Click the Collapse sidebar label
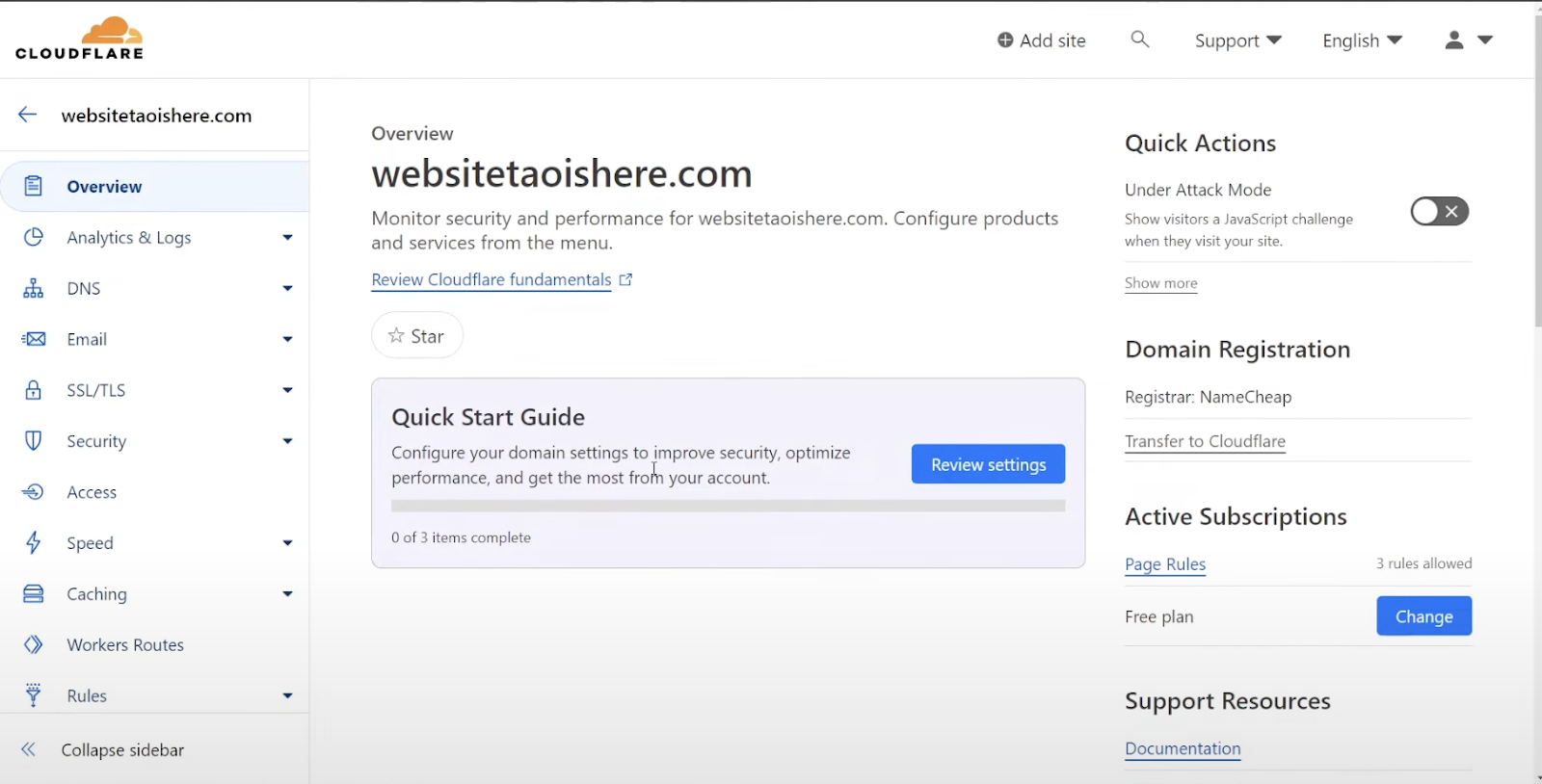Viewport: 1542px width, 784px height. pyautogui.click(x=122, y=750)
